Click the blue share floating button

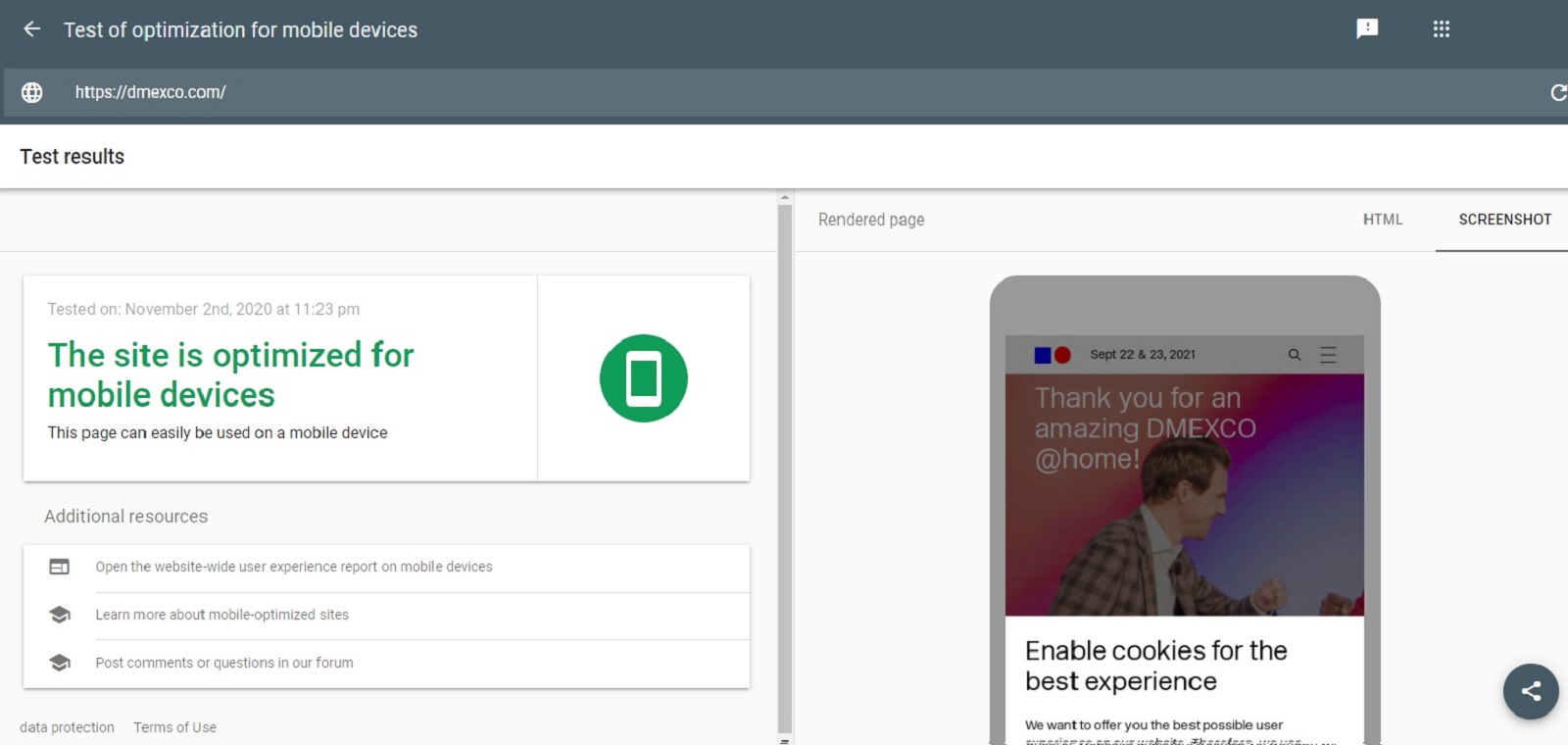(x=1530, y=691)
